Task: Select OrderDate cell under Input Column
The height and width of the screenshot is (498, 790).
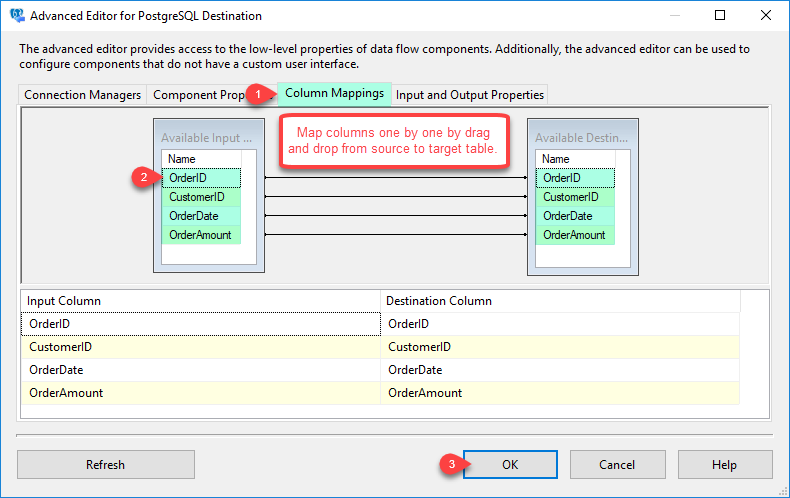Action: click(201, 370)
